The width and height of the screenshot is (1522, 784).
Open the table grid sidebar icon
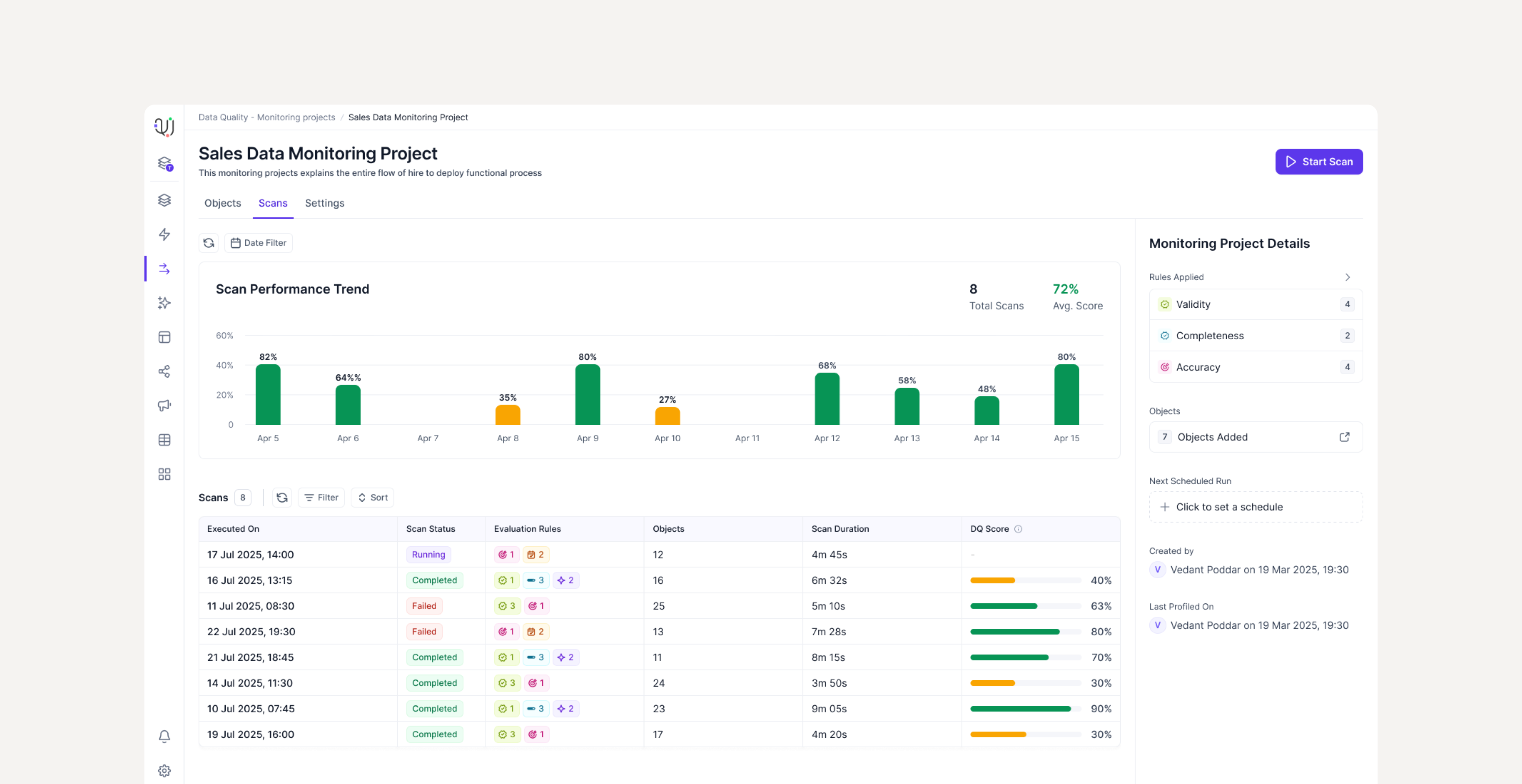[x=164, y=440]
